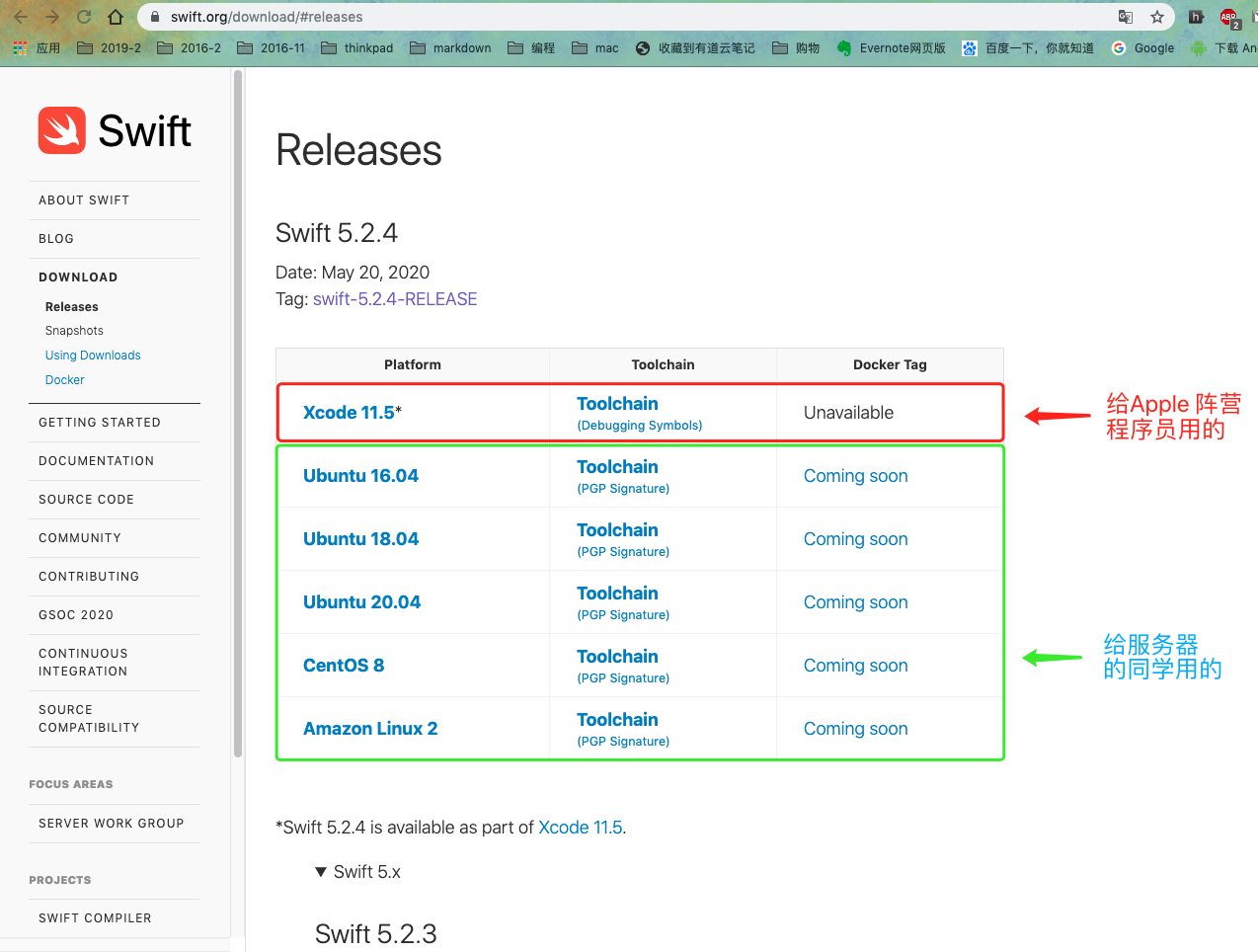Viewport: 1258px width, 952px height.
Task: Open the 购物 bookmark folder
Action: point(796,47)
